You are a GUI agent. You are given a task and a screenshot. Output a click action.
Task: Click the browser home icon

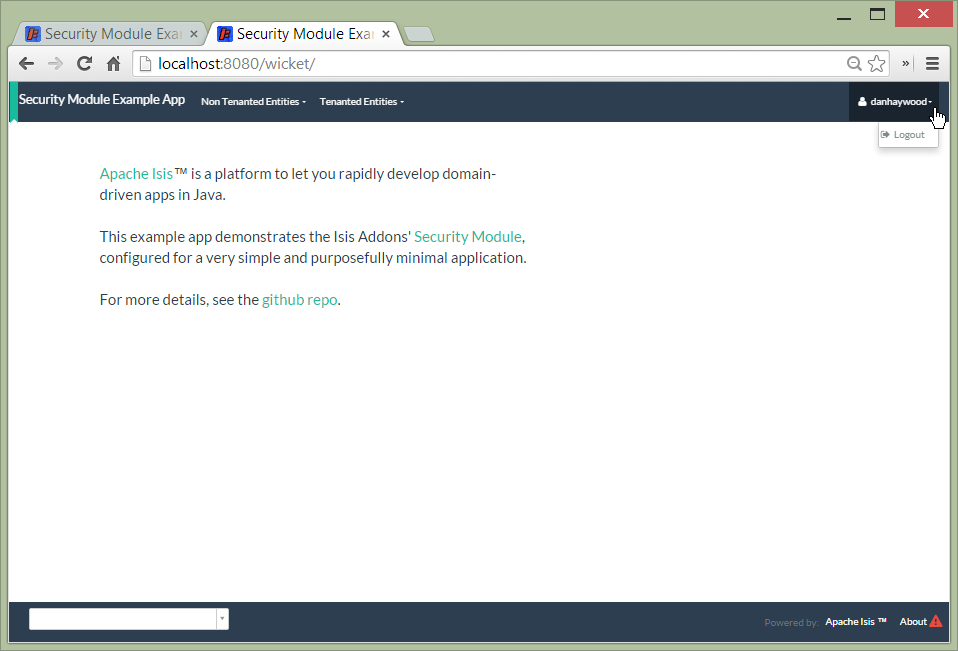click(x=114, y=64)
